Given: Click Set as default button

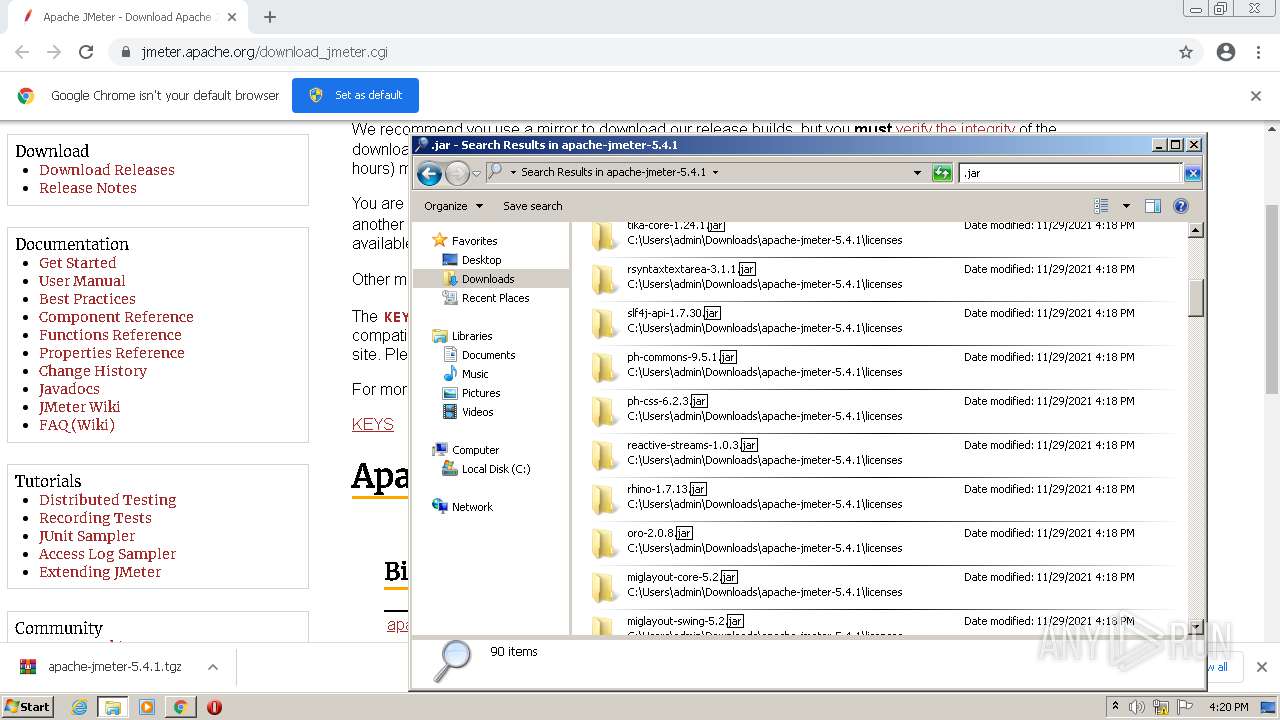Looking at the screenshot, I should pyautogui.click(x=355, y=95).
